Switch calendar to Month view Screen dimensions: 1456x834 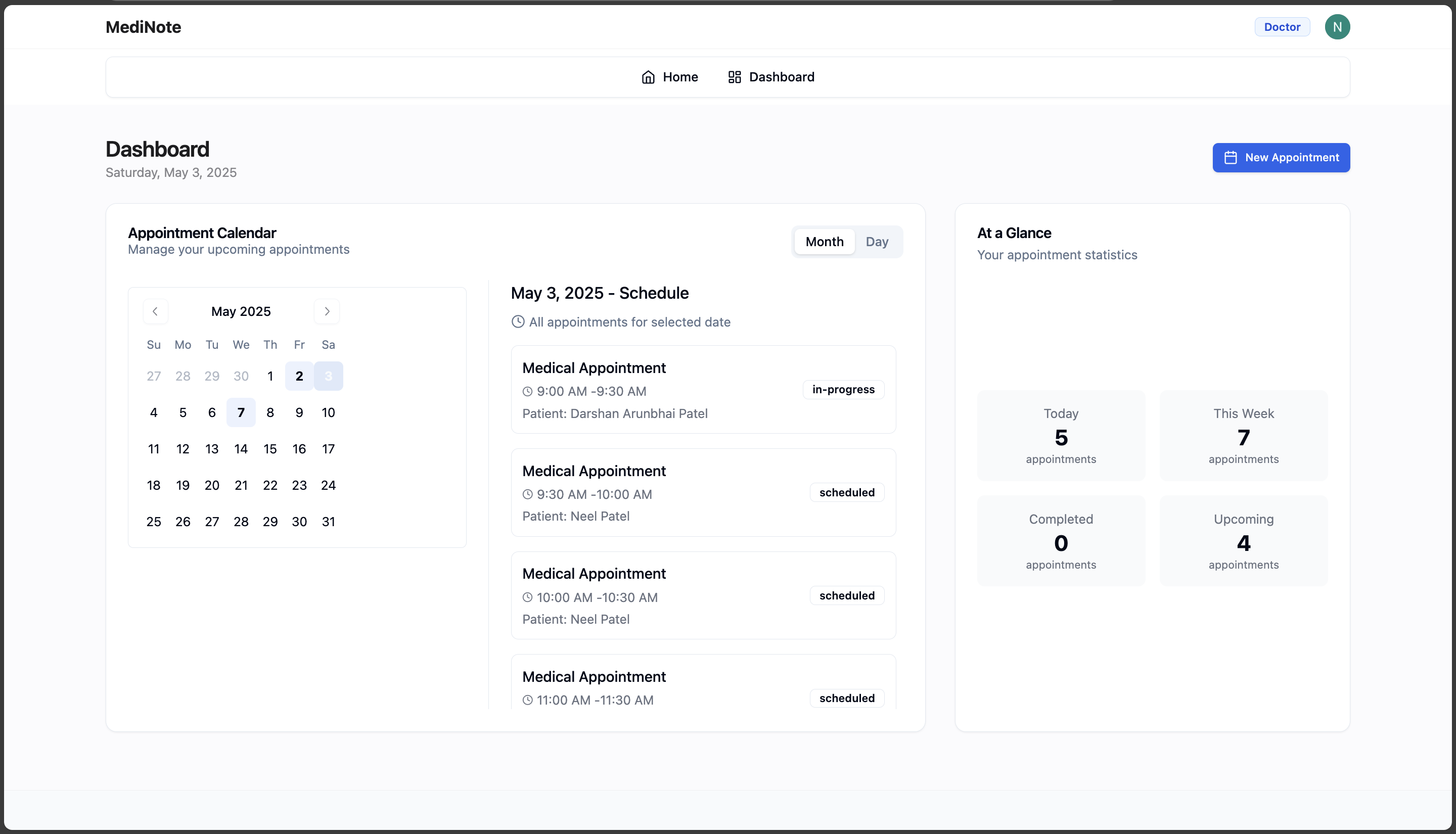click(824, 242)
